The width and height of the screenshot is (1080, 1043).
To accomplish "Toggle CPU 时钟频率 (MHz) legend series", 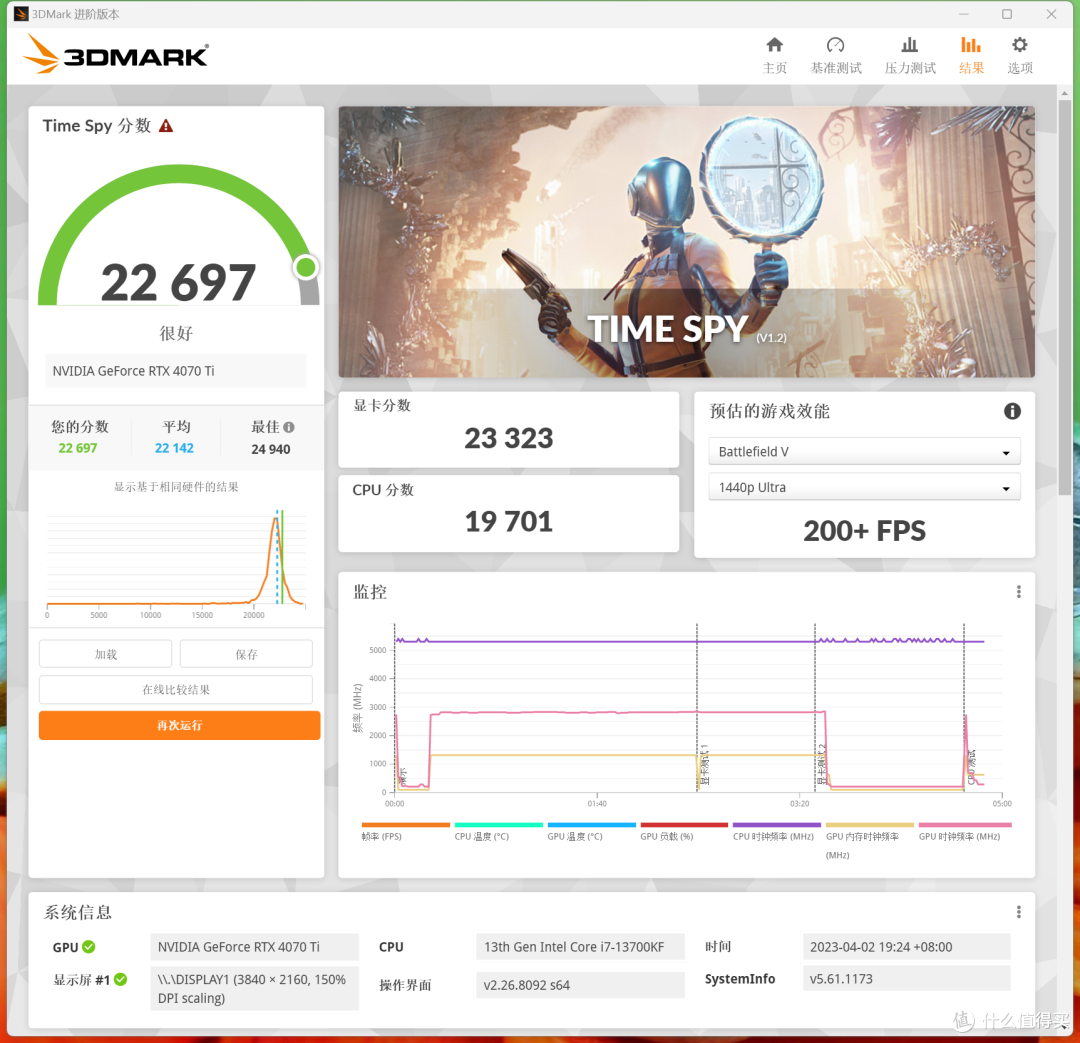I will click(x=773, y=836).
